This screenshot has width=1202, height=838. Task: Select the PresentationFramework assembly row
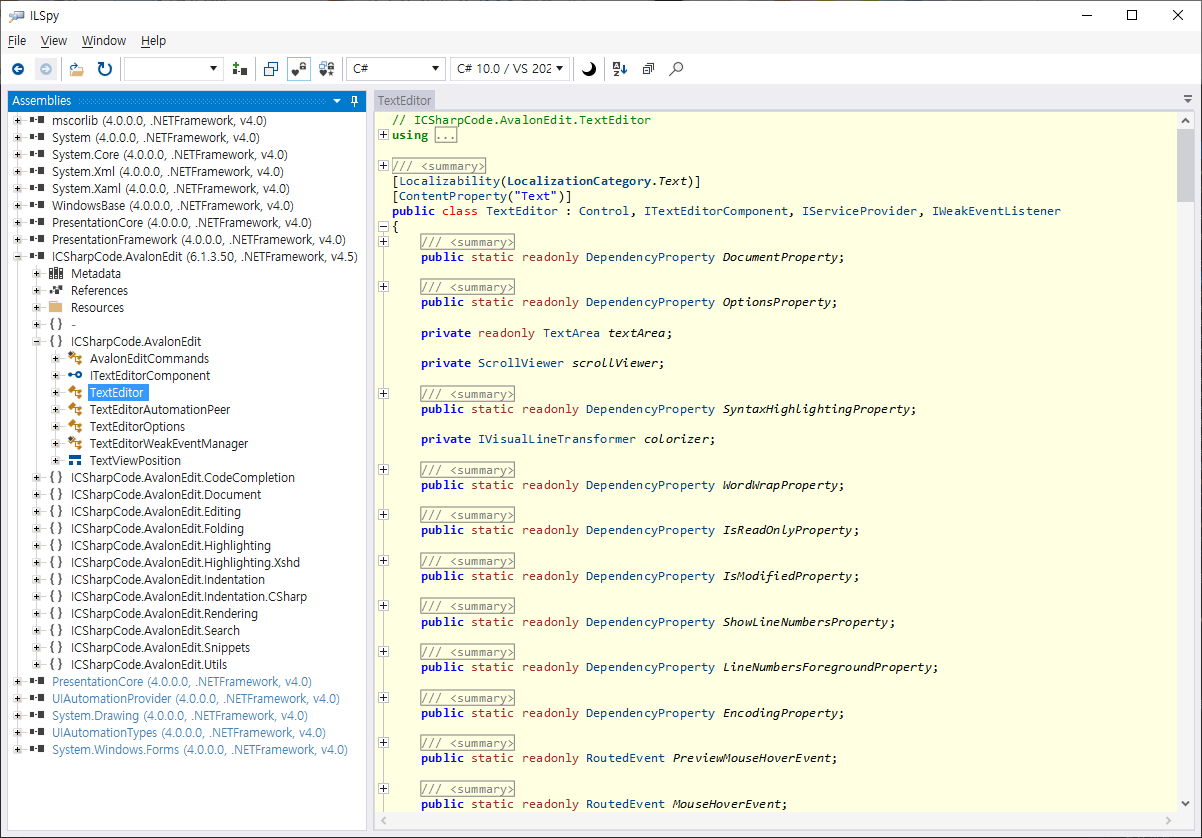[198, 240]
